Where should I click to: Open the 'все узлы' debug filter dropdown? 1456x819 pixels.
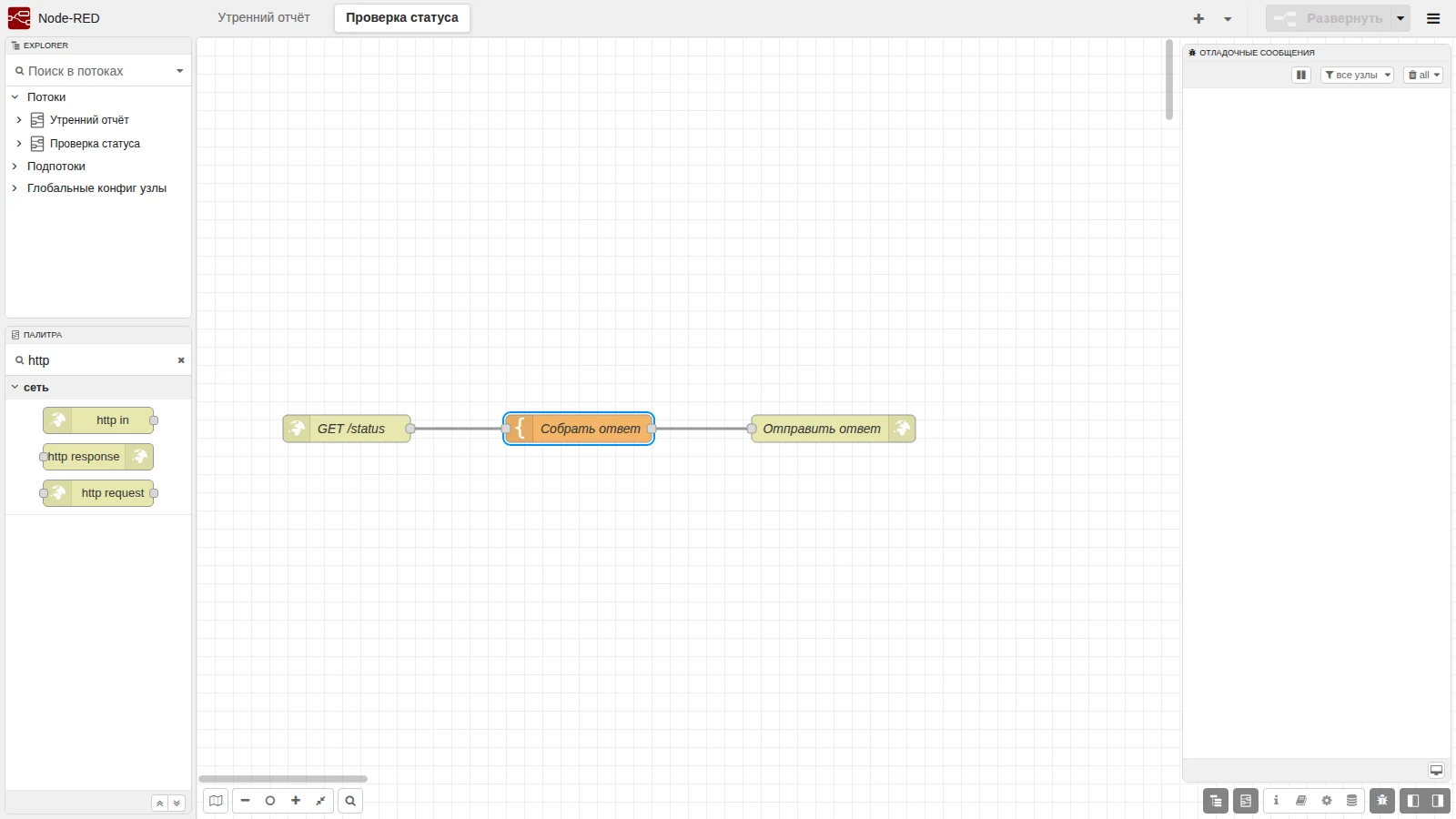tap(1357, 75)
